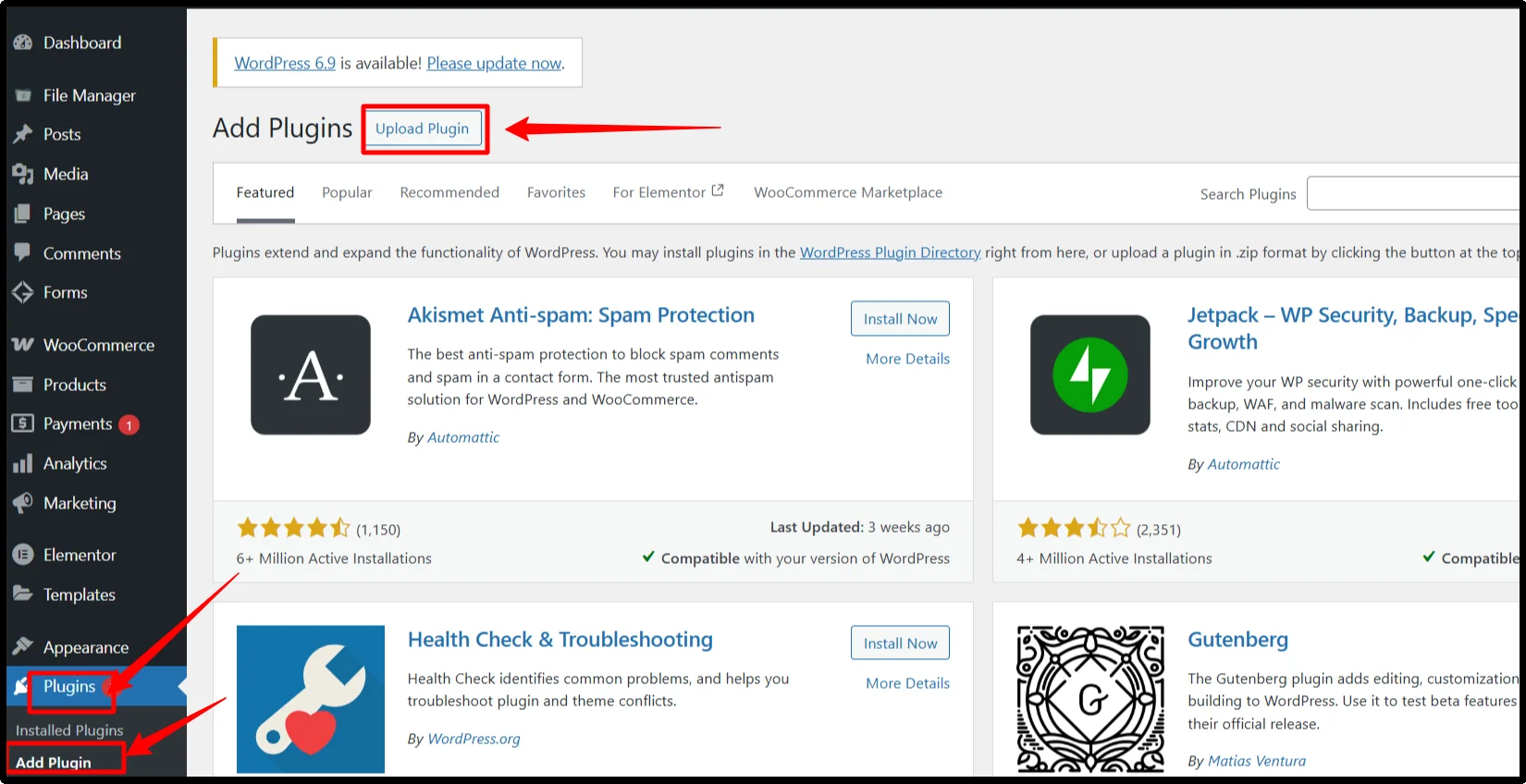Click the Matias Ventura author link
Viewport: 1526px width, 784px height.
[x=1257, y=761]
